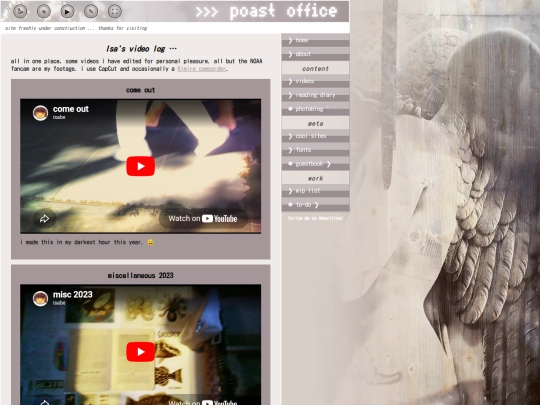This screenshot has height=405, width=540.
Task: Open wip list in sidebar
Action: (x=315, y=190)
